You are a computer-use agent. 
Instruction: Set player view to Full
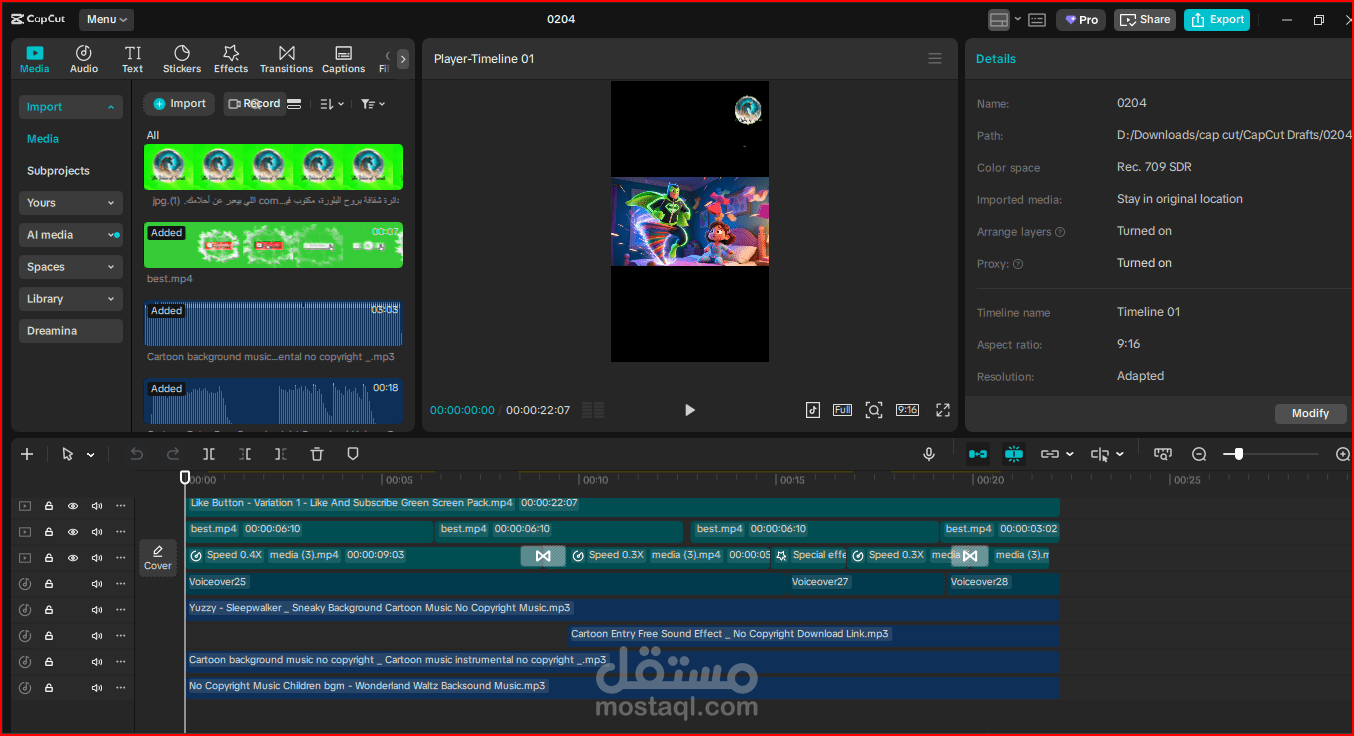coord(842,410)
